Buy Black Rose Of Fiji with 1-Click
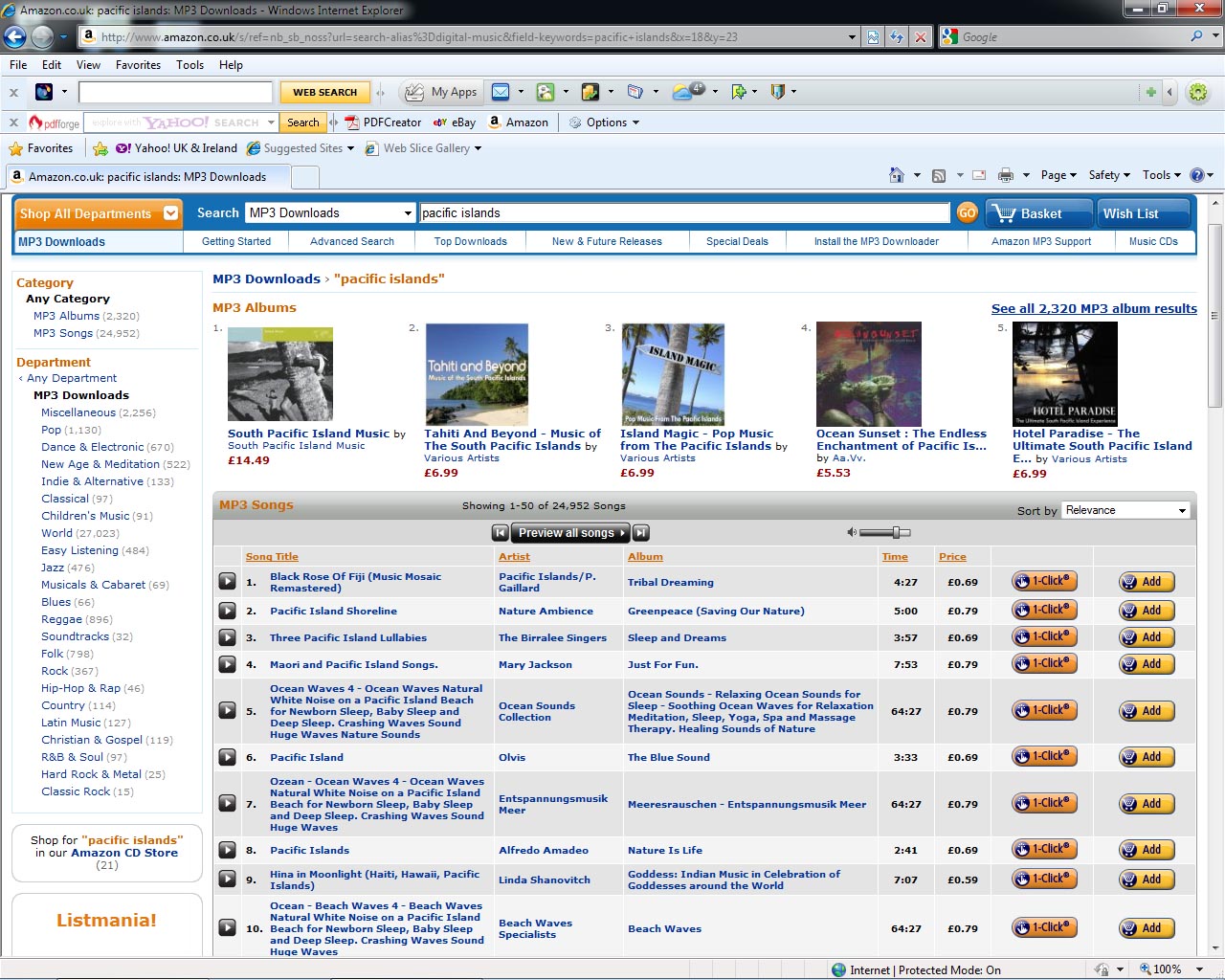1225x980 pixels. (x=1044, y=581)
